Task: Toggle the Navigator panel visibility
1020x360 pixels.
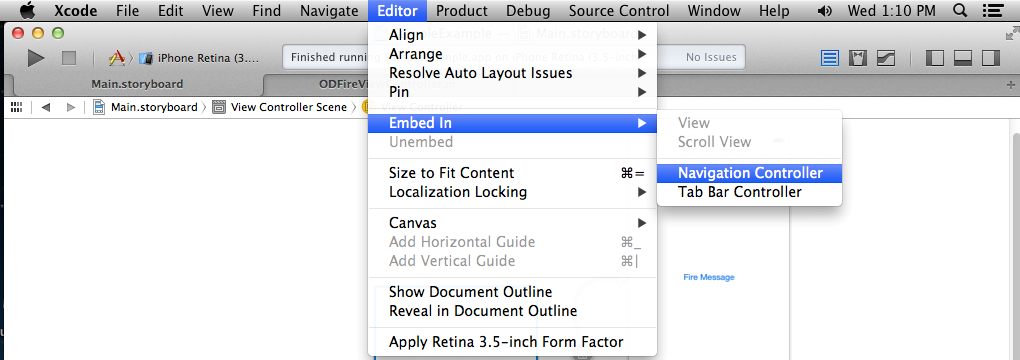Action: pyautogui.click(x=934, y=58)
